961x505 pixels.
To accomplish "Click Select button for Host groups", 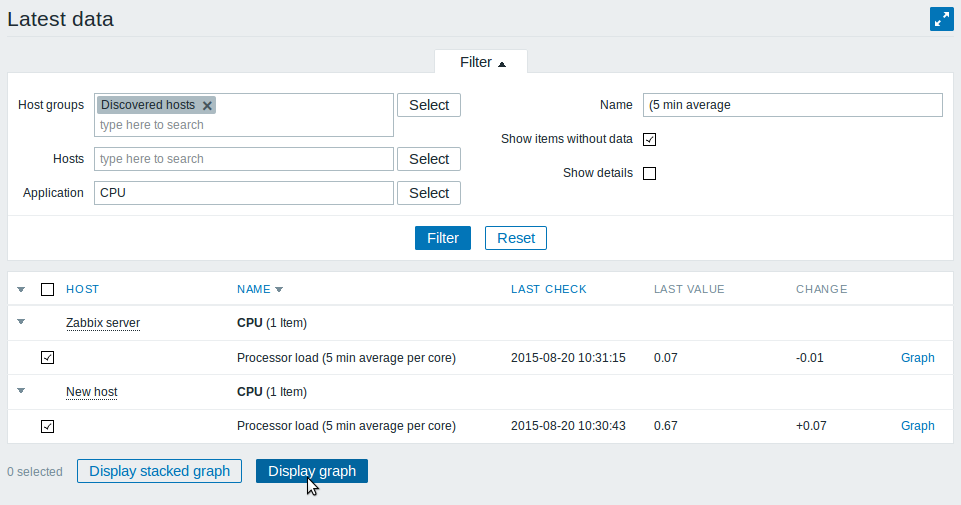I will click(429, 105).
